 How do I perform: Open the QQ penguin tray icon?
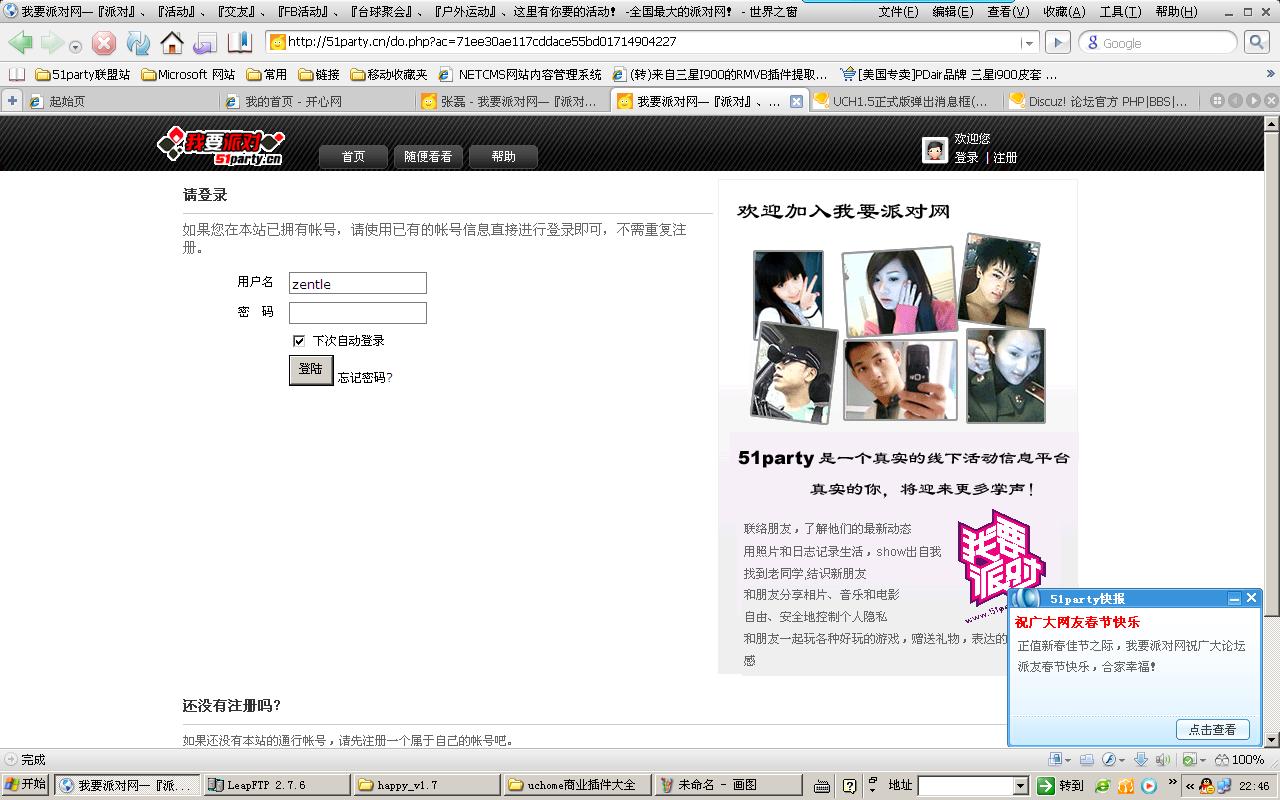pyautogui.click(x=1207, y=786)
